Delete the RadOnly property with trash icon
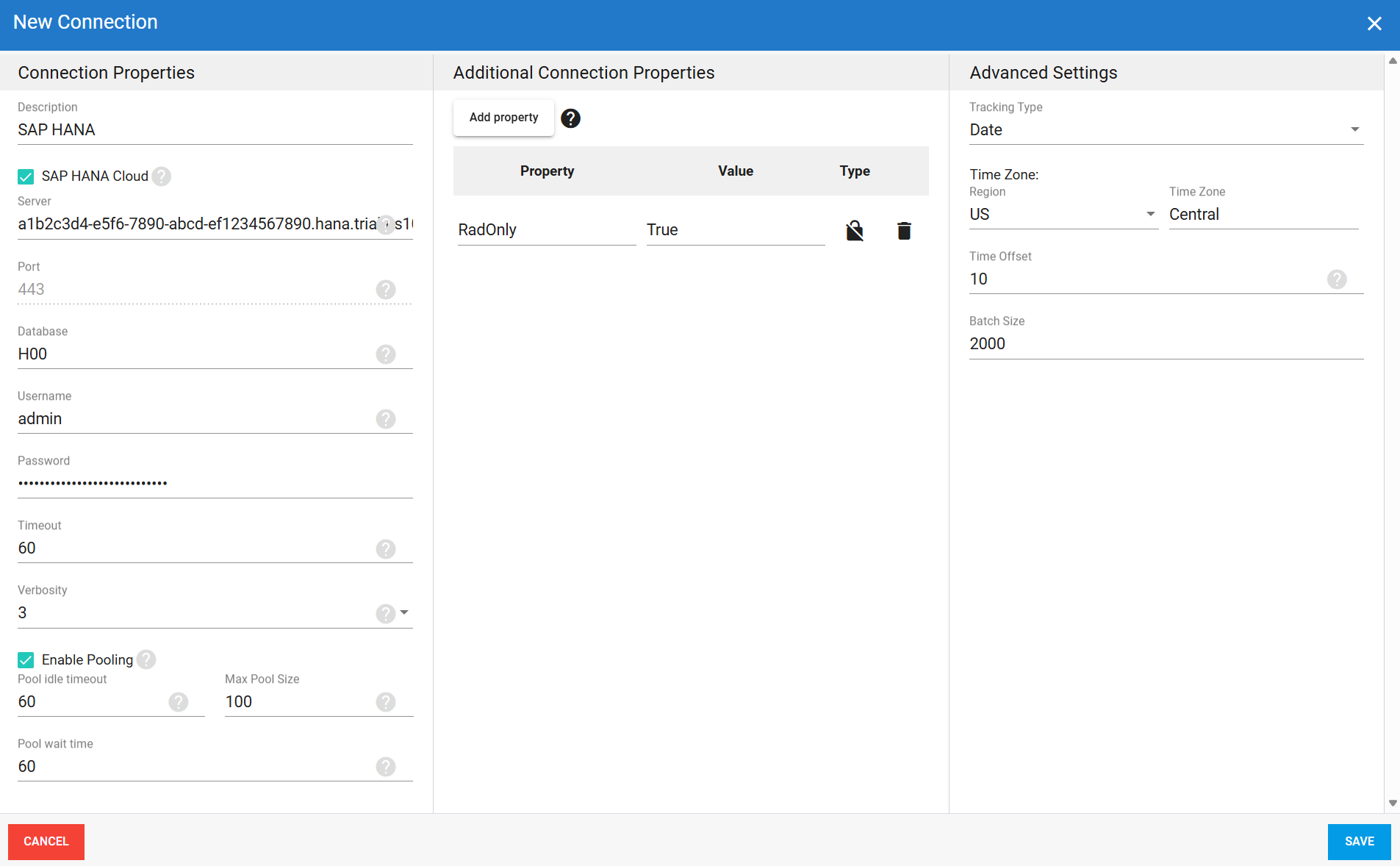Viewport: 1400px width, 866px height. point(904,231)
